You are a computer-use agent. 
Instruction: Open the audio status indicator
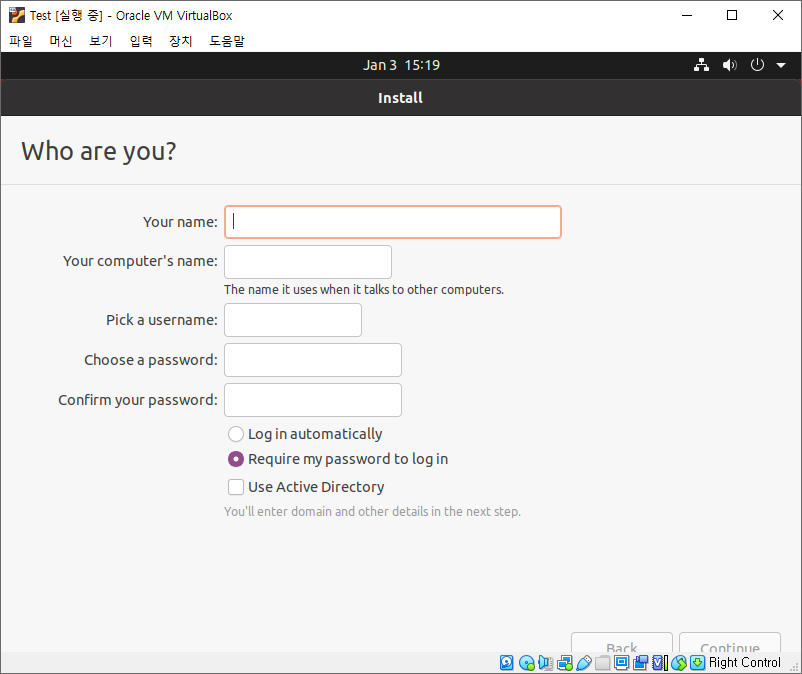545,663
